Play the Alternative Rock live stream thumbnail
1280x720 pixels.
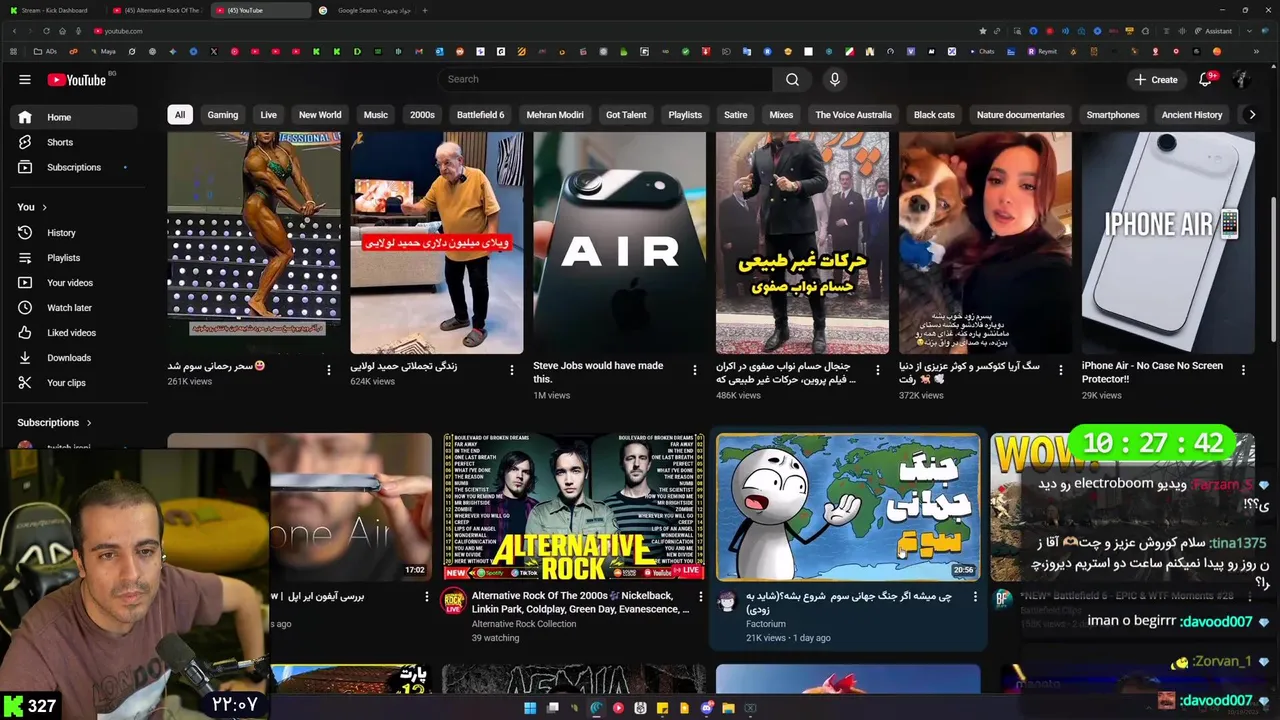coord(574,506)
